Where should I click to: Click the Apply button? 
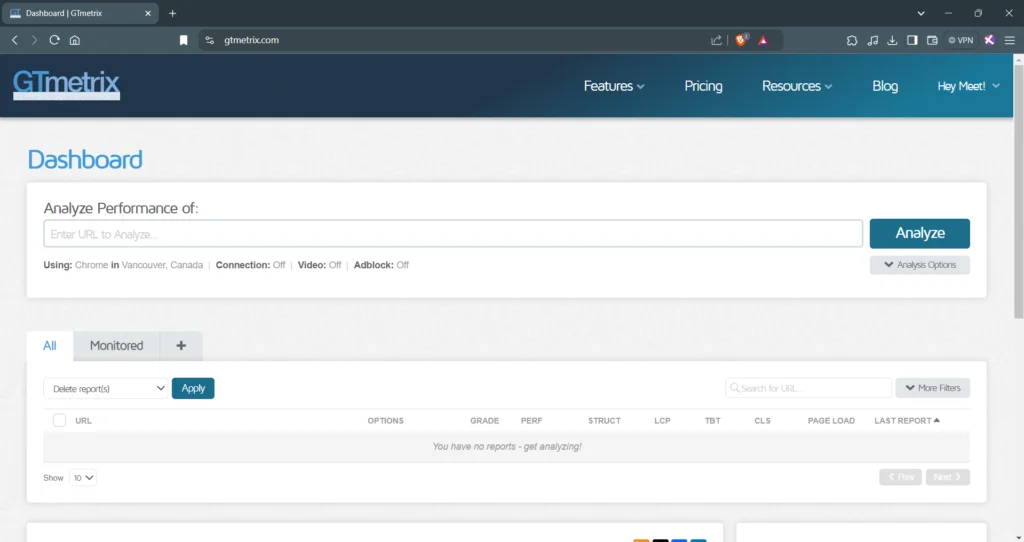point(193,389)
